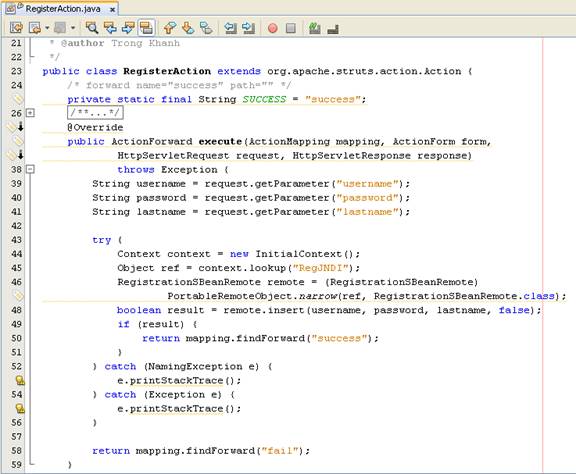The height and width of the screenshot is (474, 576).
Task: Start macro recording with the red button
Action: [x=272, y=28]
